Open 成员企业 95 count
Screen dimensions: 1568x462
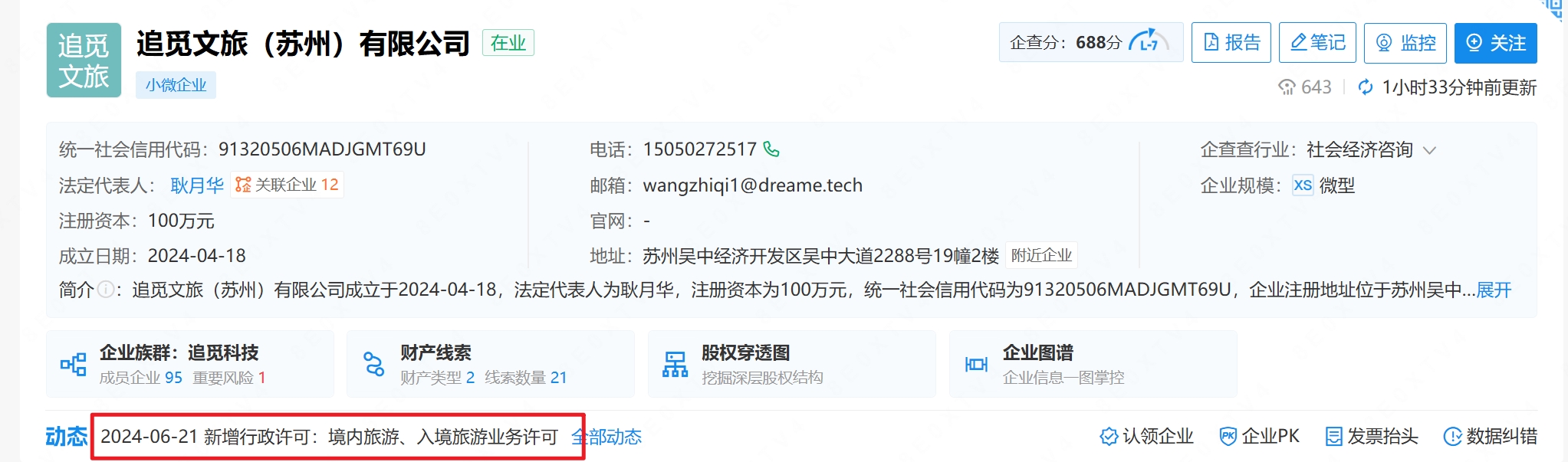pyautogui.click(x=141, y=378)
